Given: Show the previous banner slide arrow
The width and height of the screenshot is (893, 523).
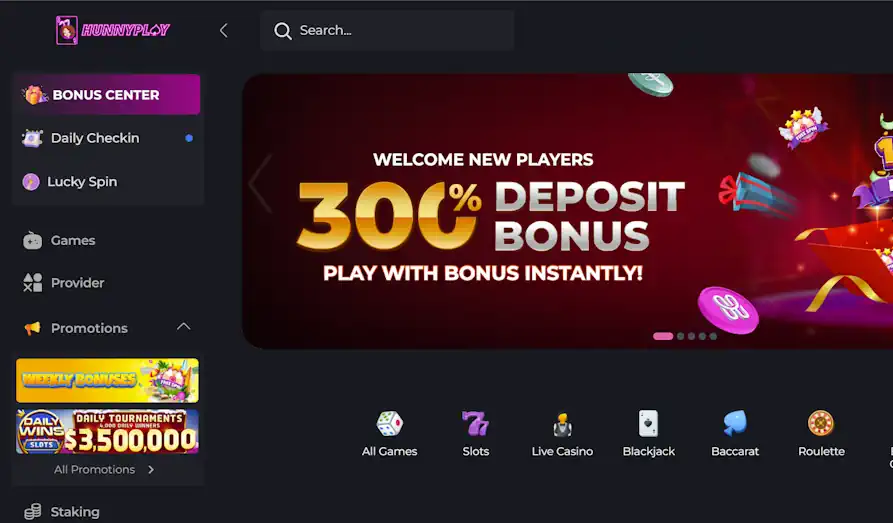Looking at the screenshot, I should [x=260, y=183].
